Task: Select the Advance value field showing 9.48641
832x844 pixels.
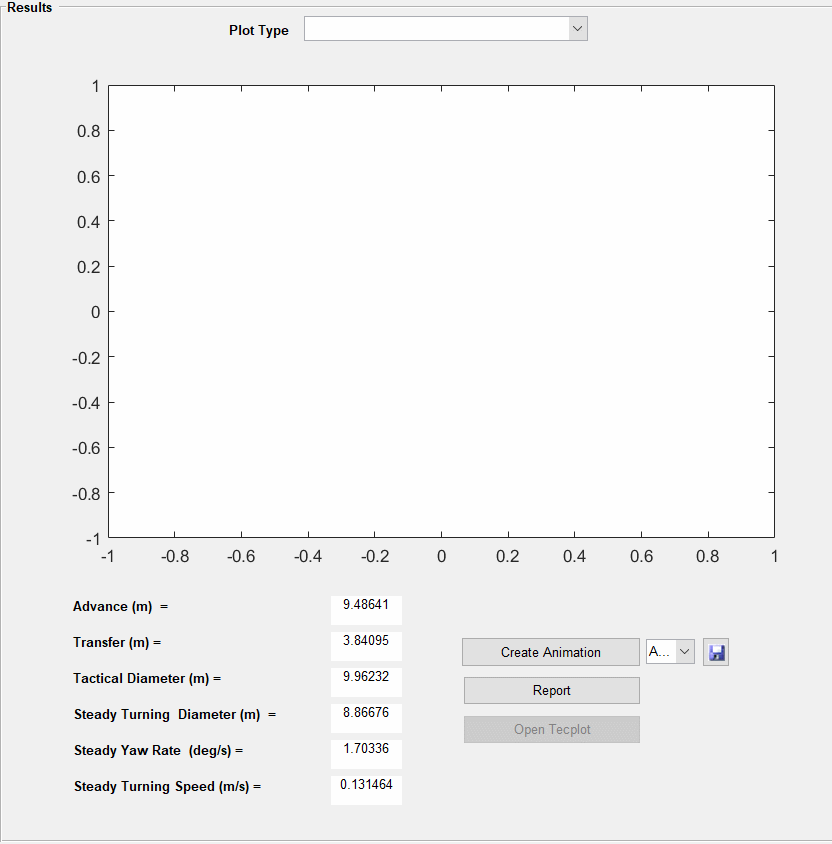Action: [365, 609]
